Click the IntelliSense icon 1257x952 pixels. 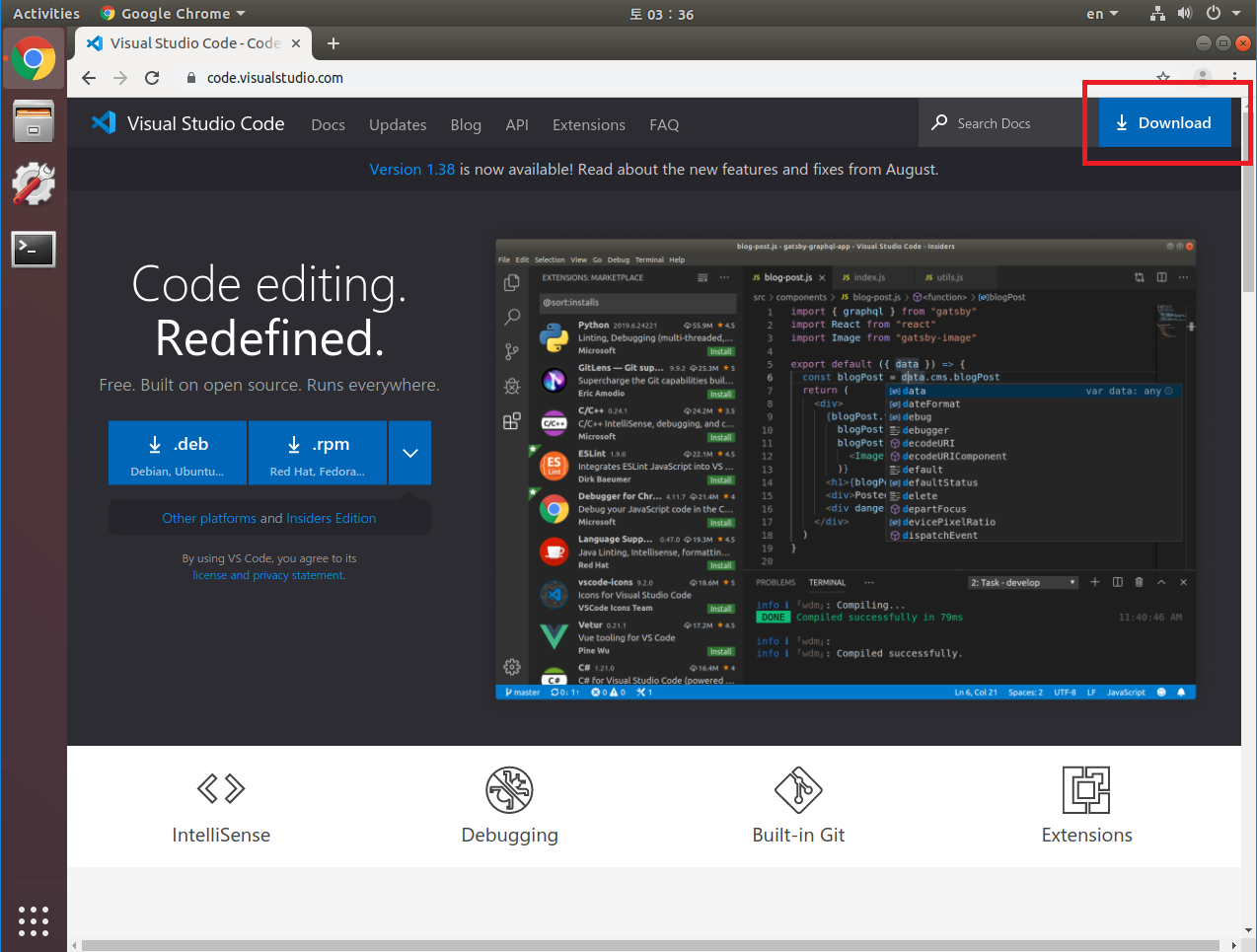221,788
